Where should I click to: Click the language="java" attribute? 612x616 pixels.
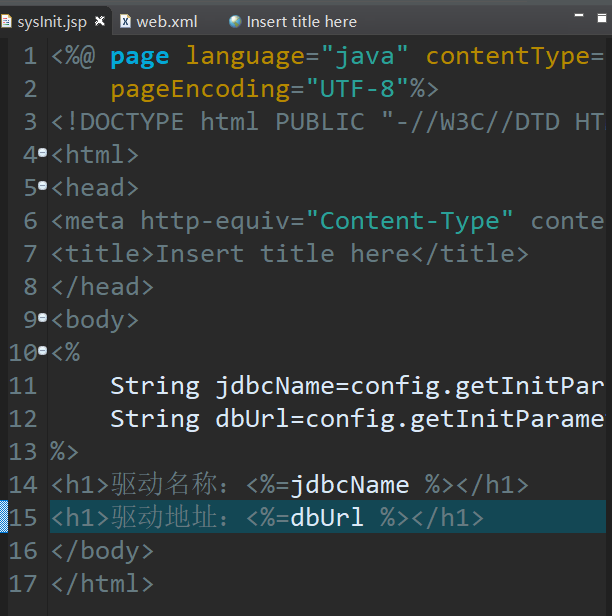coord(297,56)
